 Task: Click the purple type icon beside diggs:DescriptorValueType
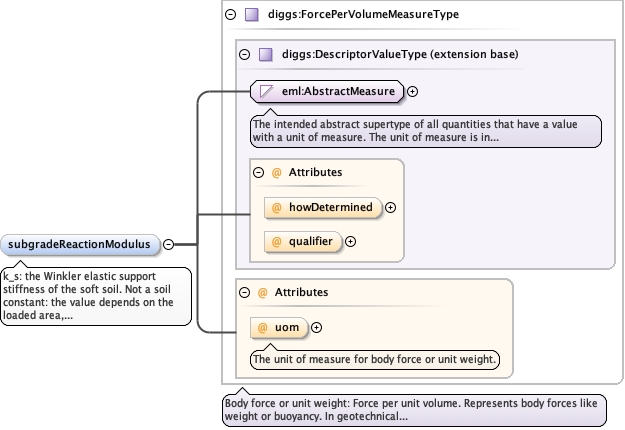(265, 55)
